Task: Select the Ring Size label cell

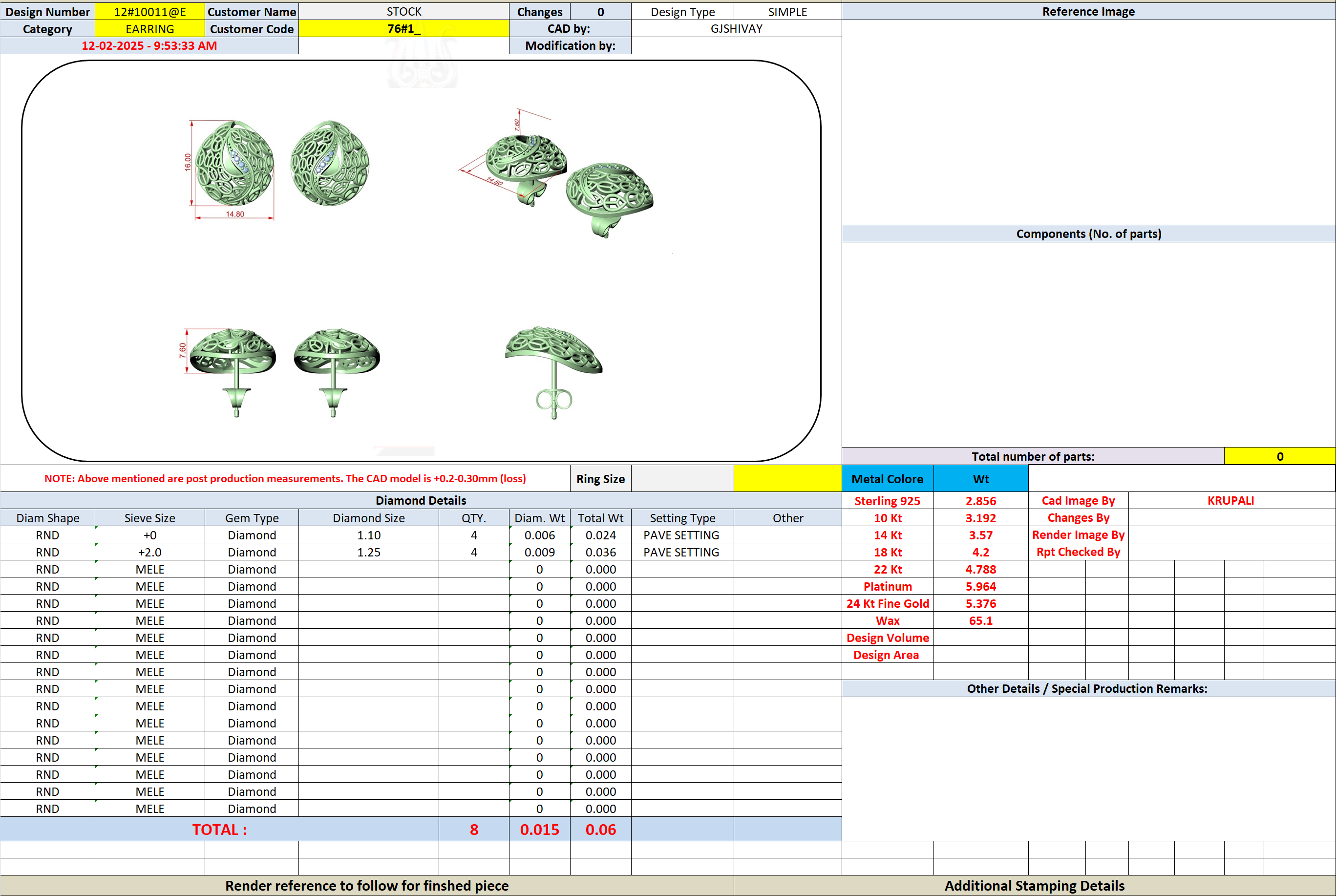Action: (600, 479)
